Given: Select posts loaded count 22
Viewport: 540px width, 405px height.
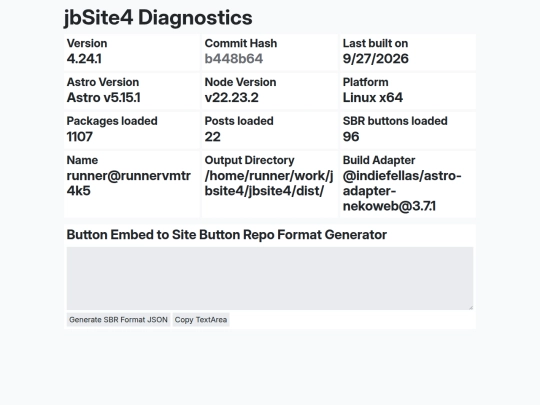Looking at the screenshot, I should (212, 137).
